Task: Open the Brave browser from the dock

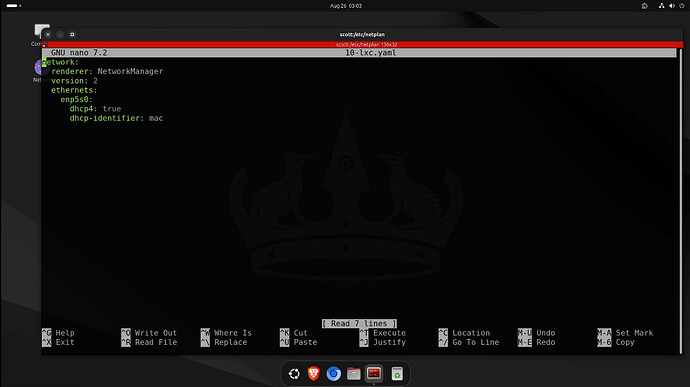Action: [x=314, y=374]
